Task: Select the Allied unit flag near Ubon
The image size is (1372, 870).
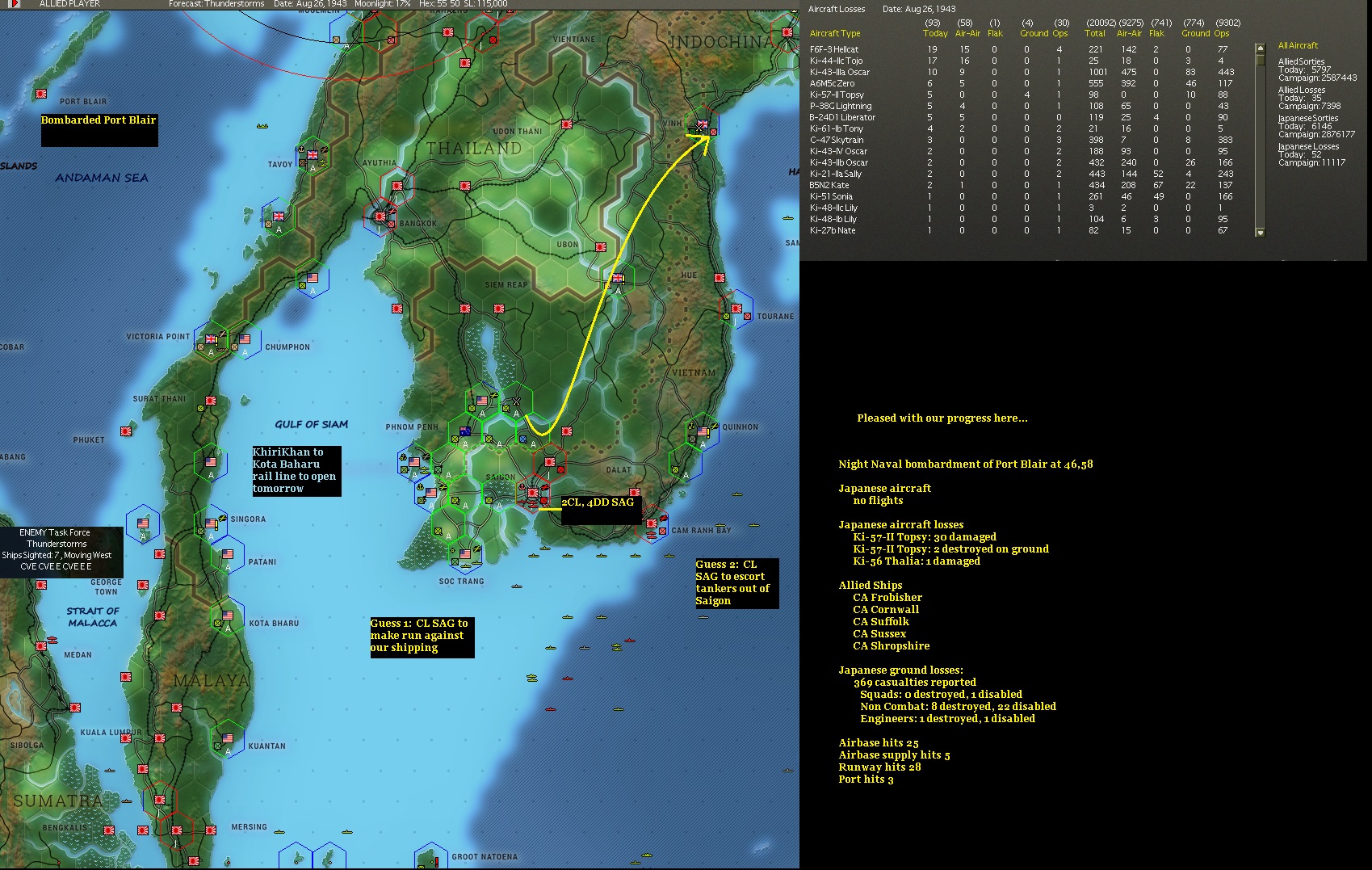Action: (618, 279)
